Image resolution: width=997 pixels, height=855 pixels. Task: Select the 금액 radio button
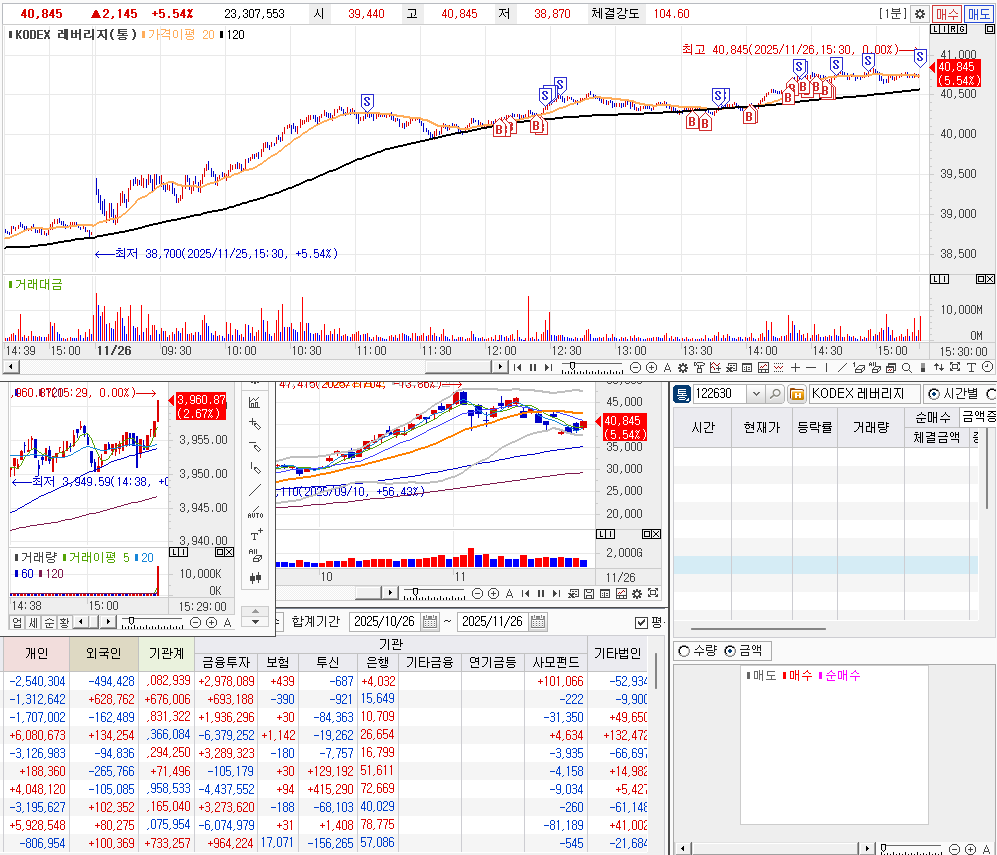pos(730,651)
